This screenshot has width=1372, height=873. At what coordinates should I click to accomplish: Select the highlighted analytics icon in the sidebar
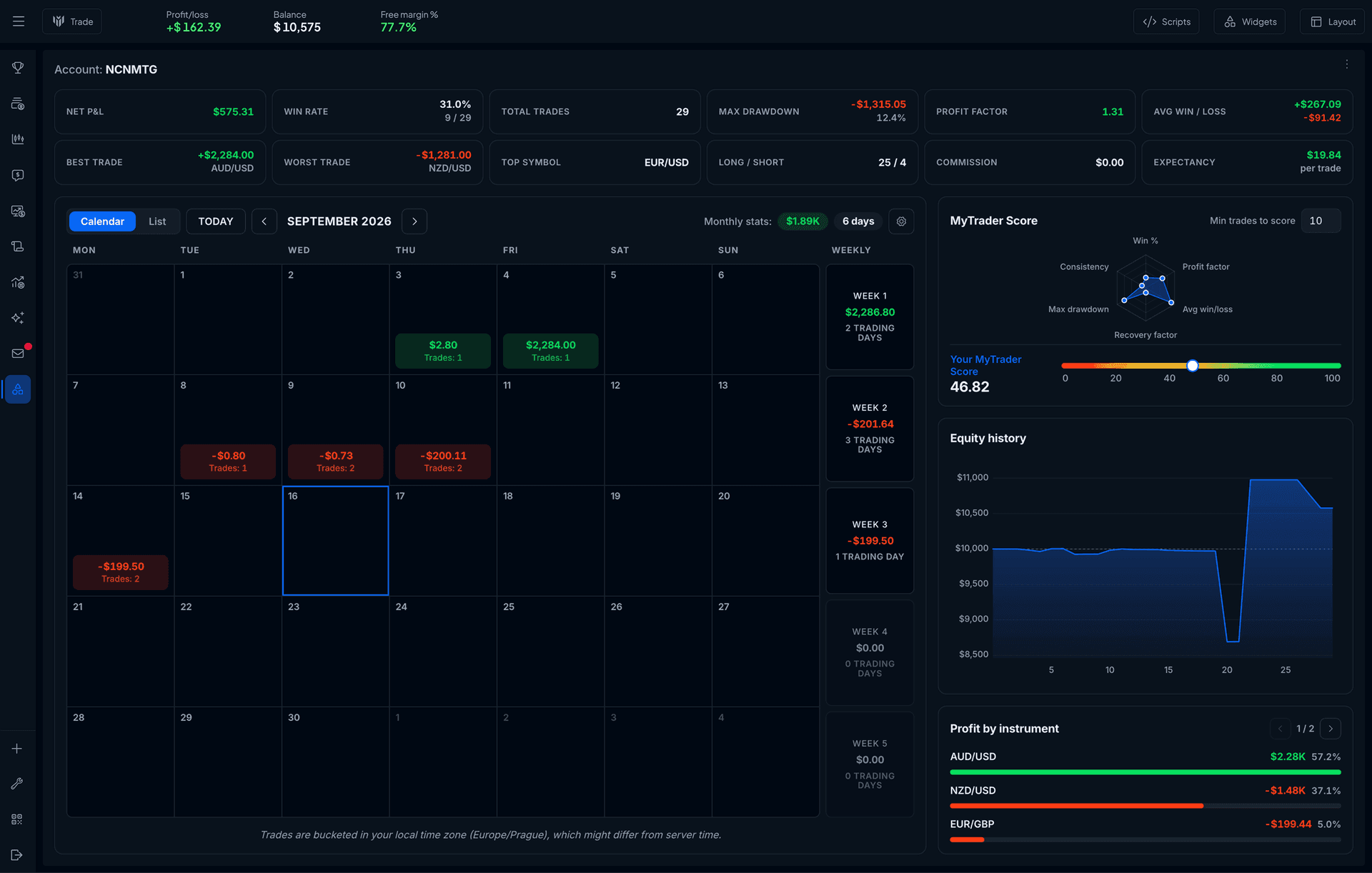click(x=18, y=389)
